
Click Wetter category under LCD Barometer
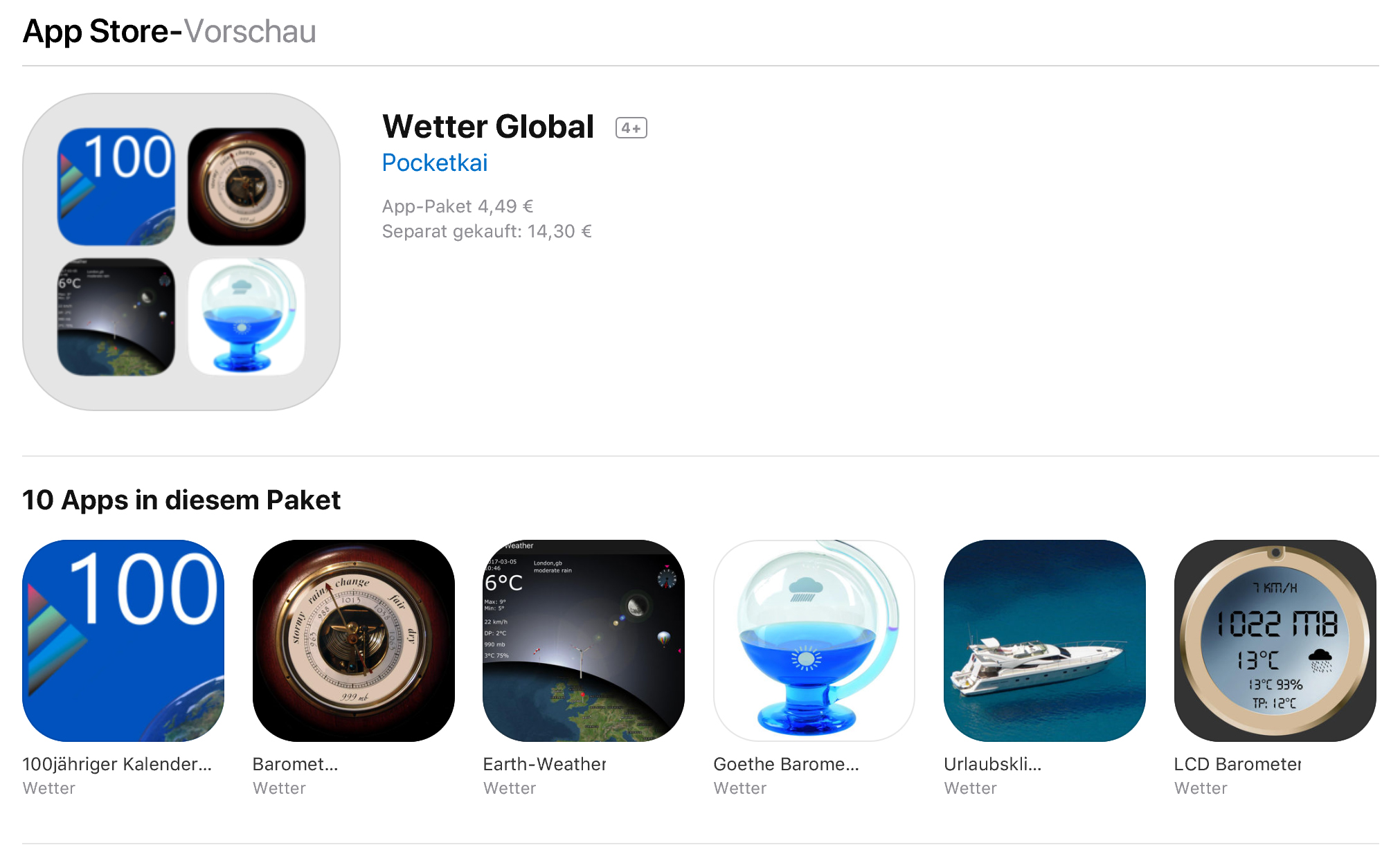click(x=1201, y=788)
